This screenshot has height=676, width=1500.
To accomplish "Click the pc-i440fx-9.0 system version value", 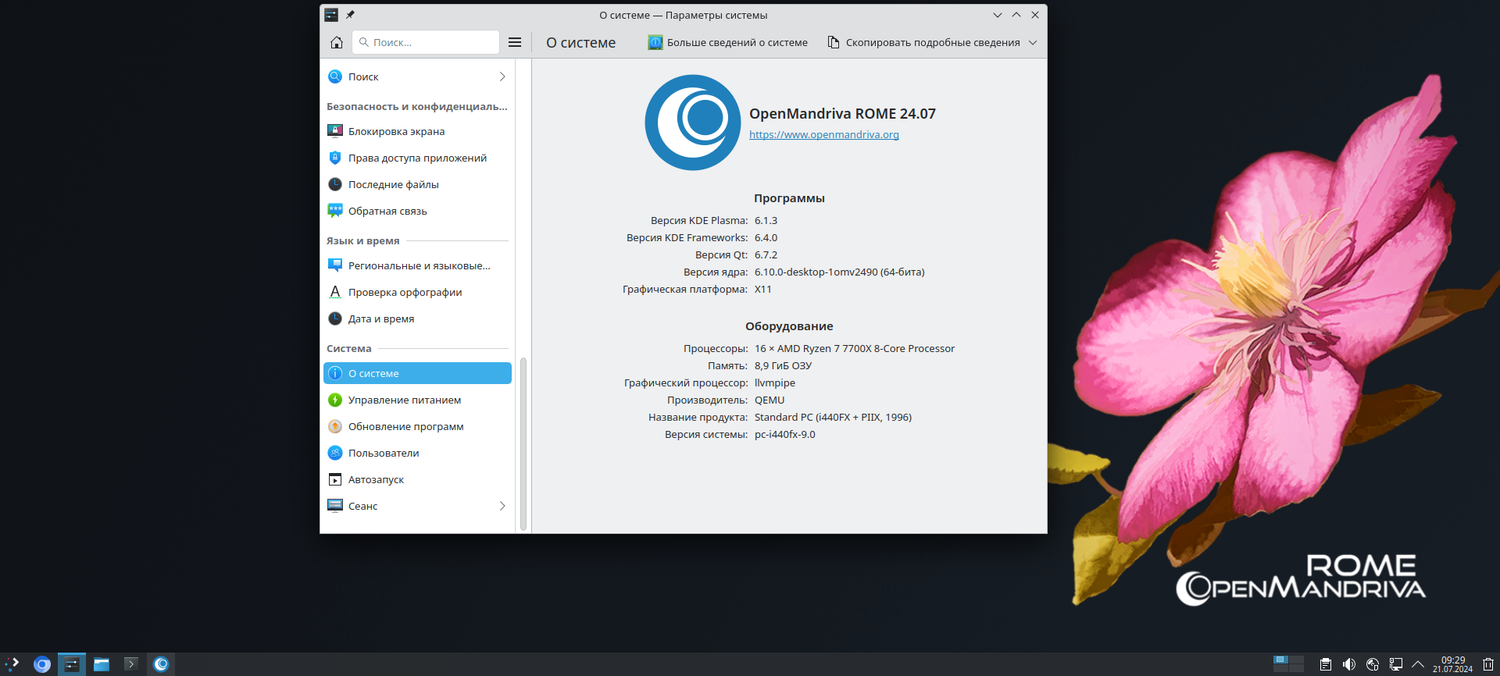I will click(785, 435).
